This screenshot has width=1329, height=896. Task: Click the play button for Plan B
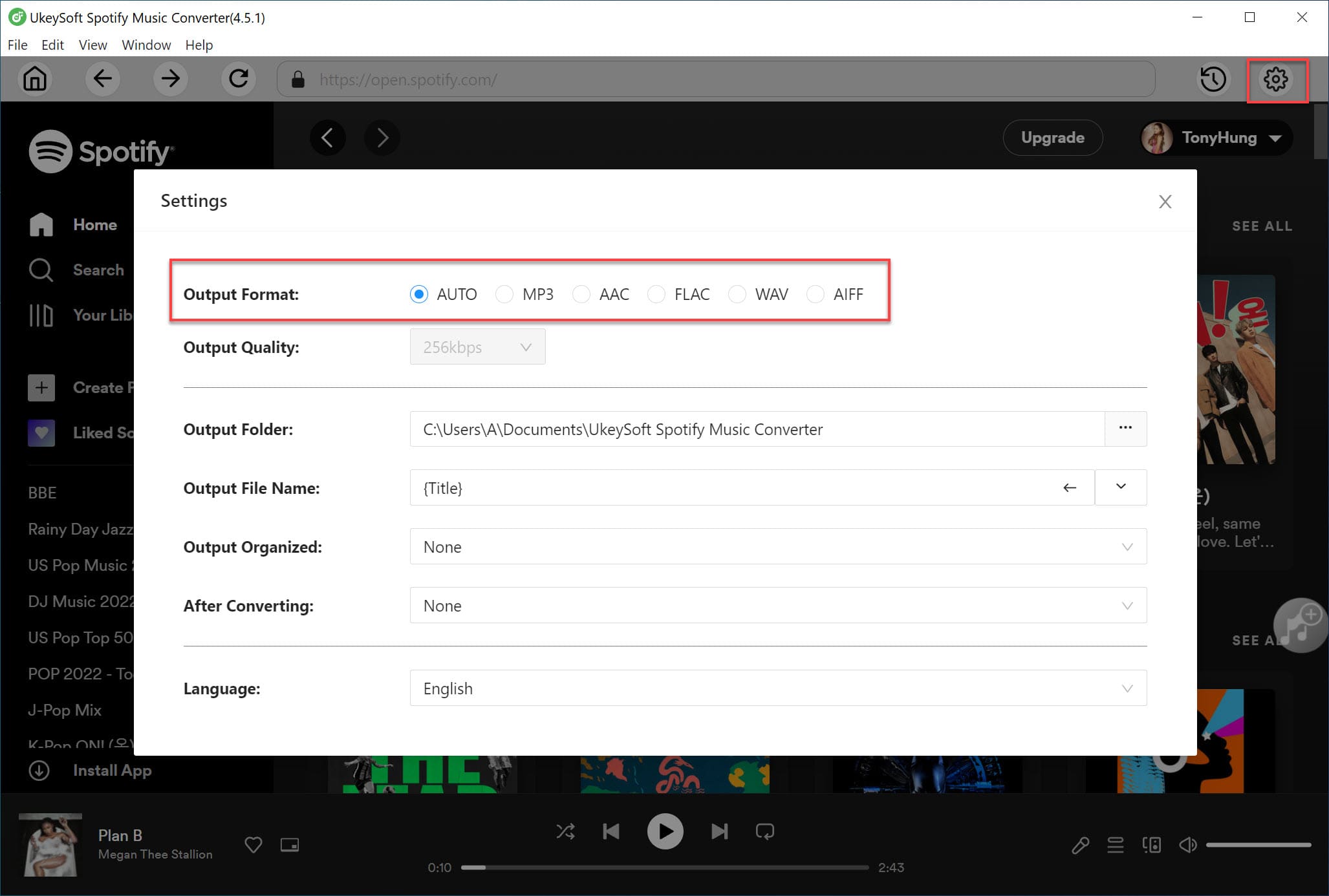coord(665,831)
